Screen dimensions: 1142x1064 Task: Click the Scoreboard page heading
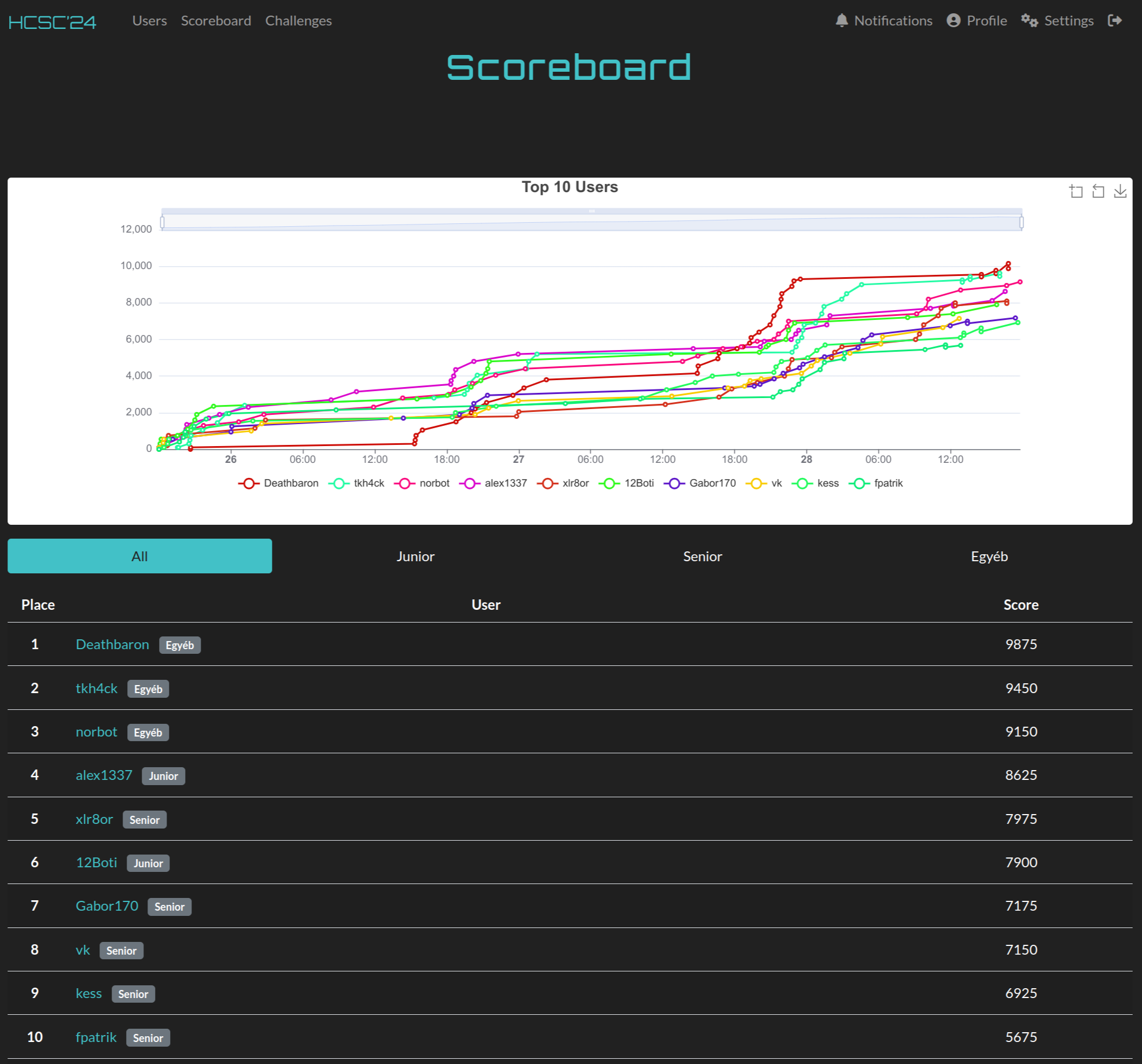(x=570, y=67)
